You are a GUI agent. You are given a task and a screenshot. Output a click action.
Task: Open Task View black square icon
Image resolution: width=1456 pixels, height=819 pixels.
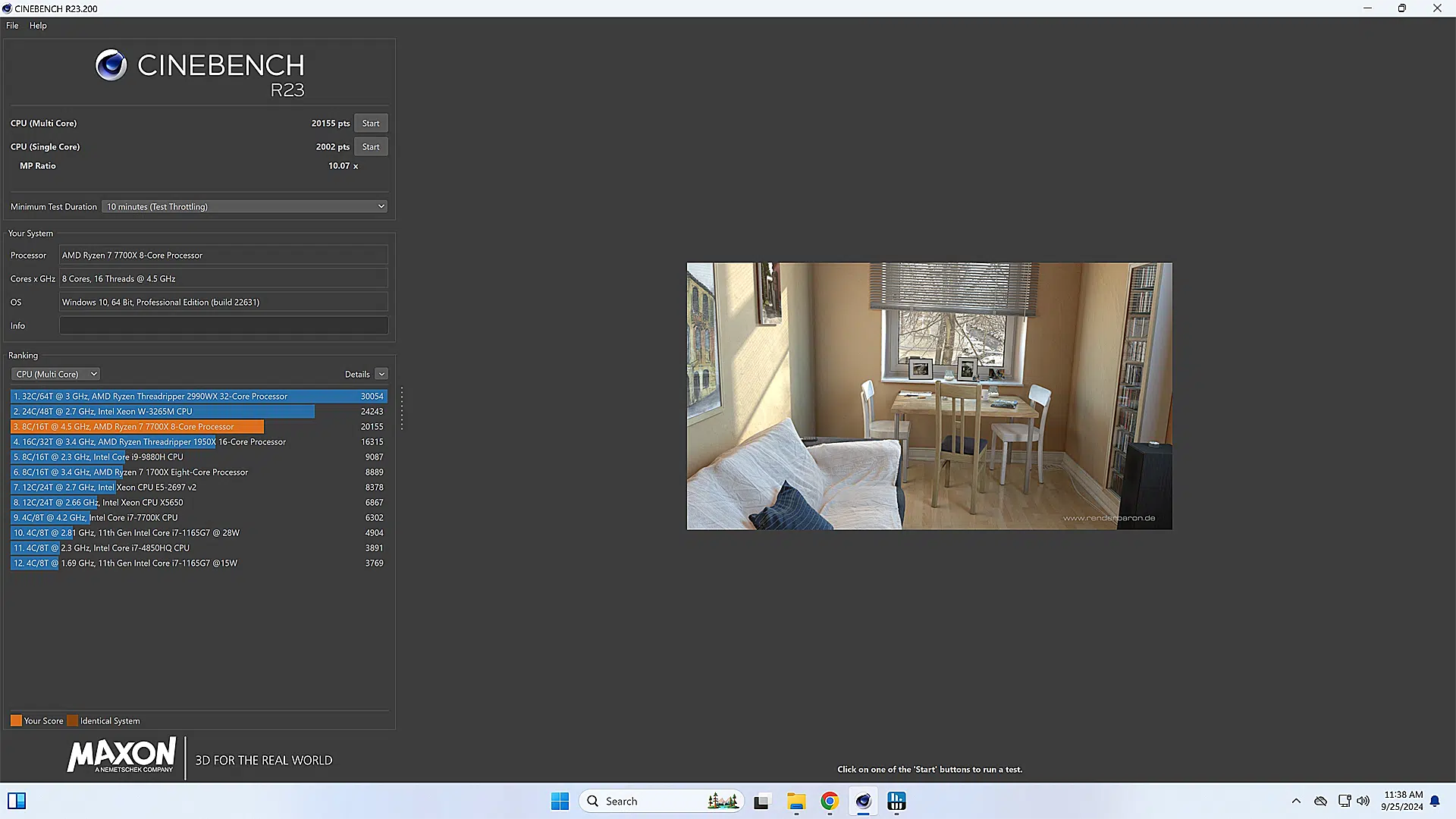point(761,801)
